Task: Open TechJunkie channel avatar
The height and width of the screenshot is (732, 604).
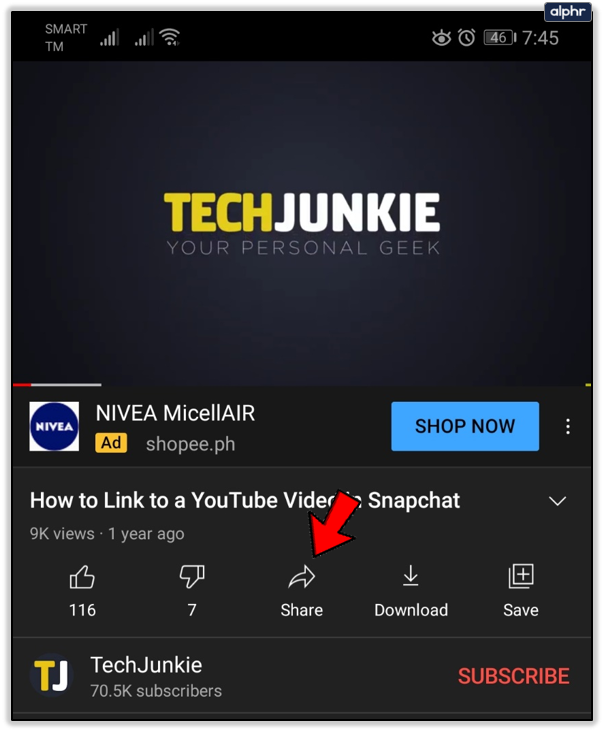Action: coord(52,675)
